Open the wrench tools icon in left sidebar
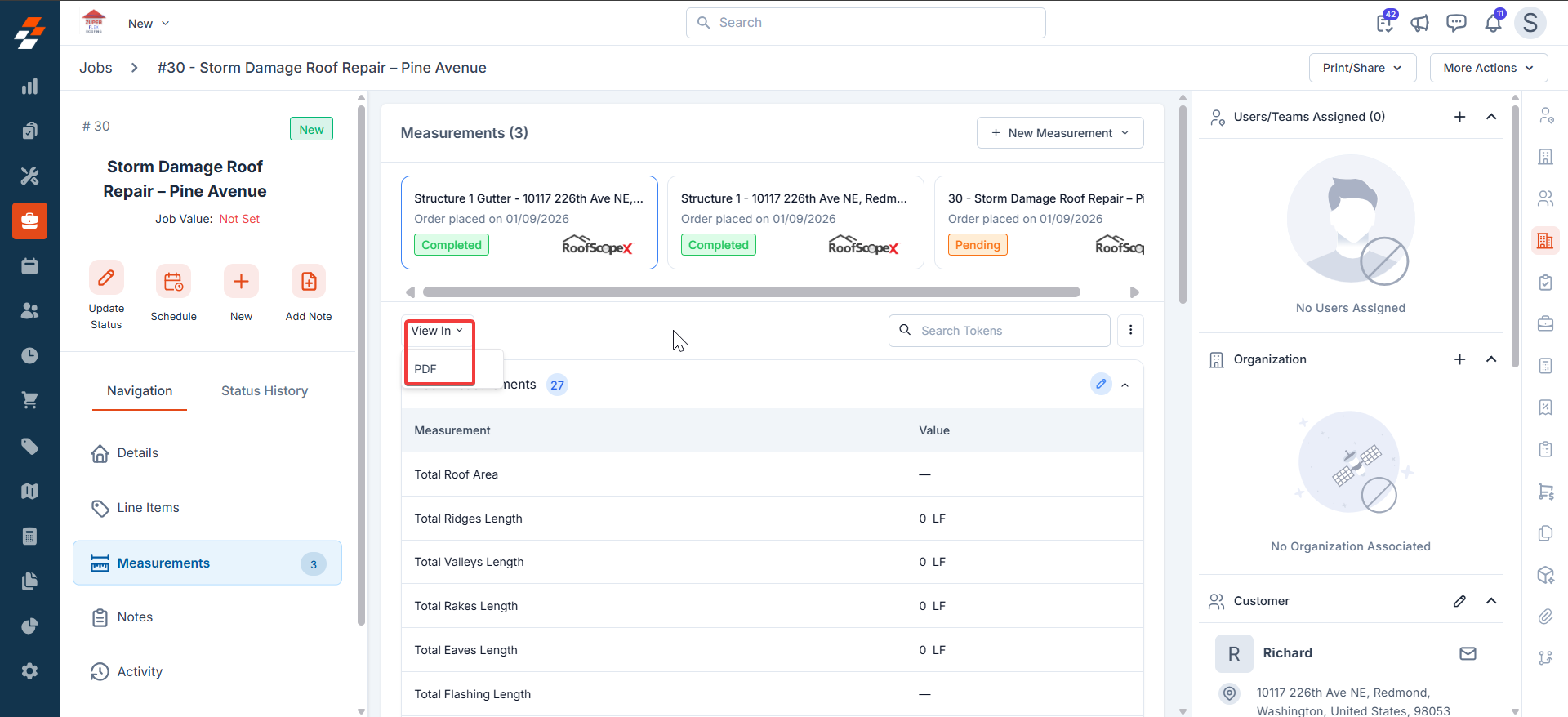 (29, 176)
